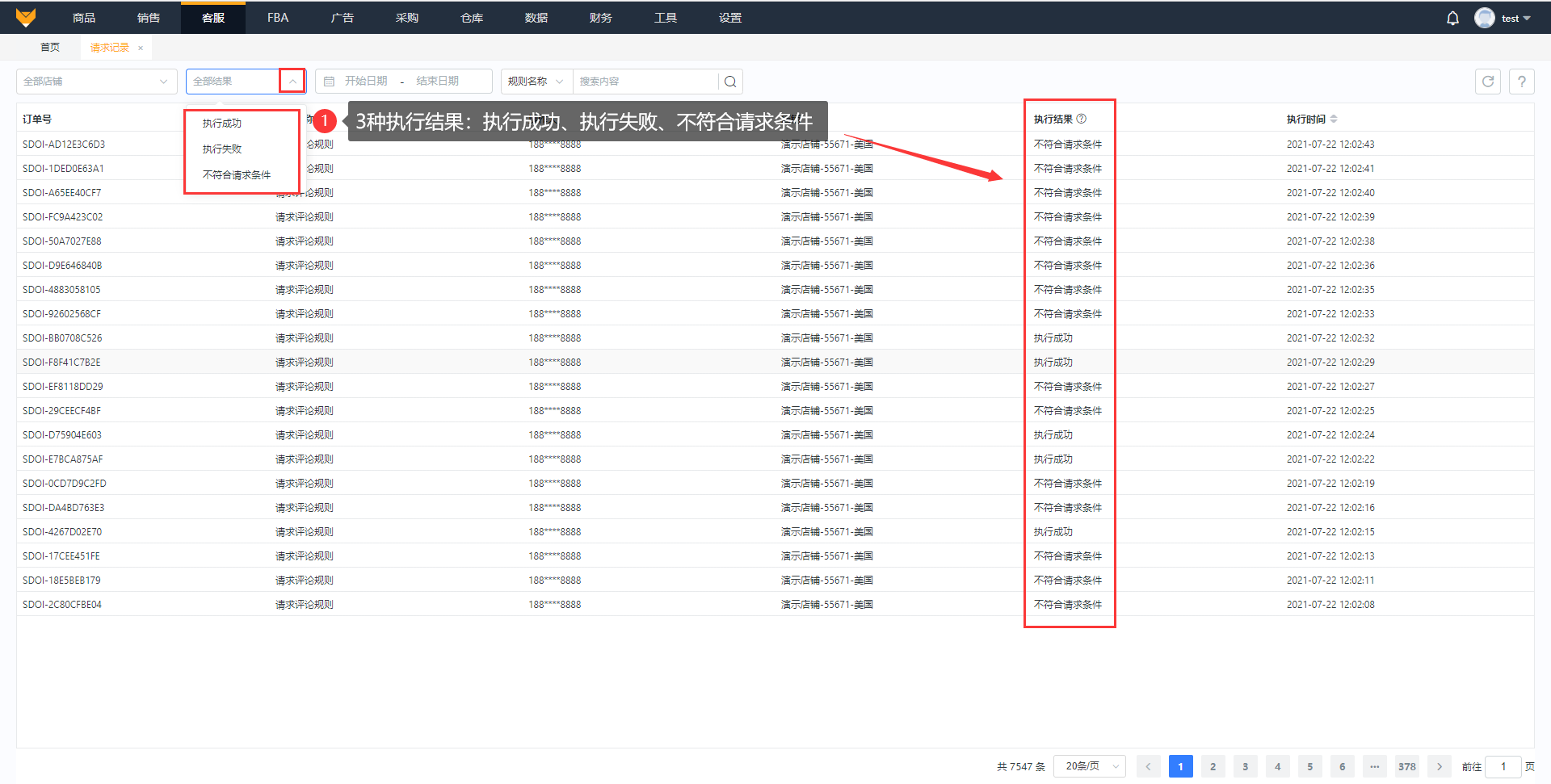Click order number SDOI-BB0708C526
Image resolution: width=1551 pixels, height=784 pixels.
pos(62,338)
